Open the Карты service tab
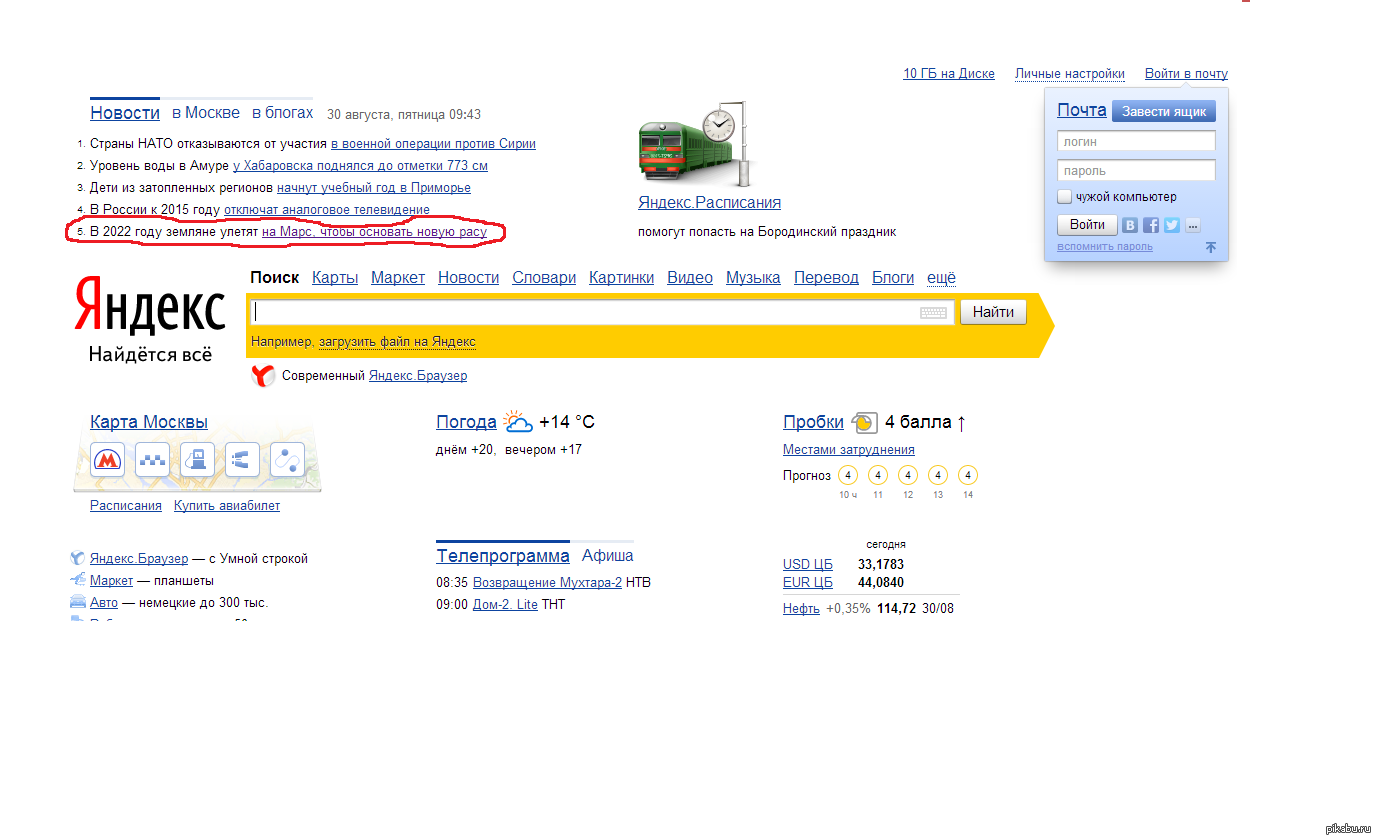Screen dimensions: 1376x840 (x=335, y=278)
